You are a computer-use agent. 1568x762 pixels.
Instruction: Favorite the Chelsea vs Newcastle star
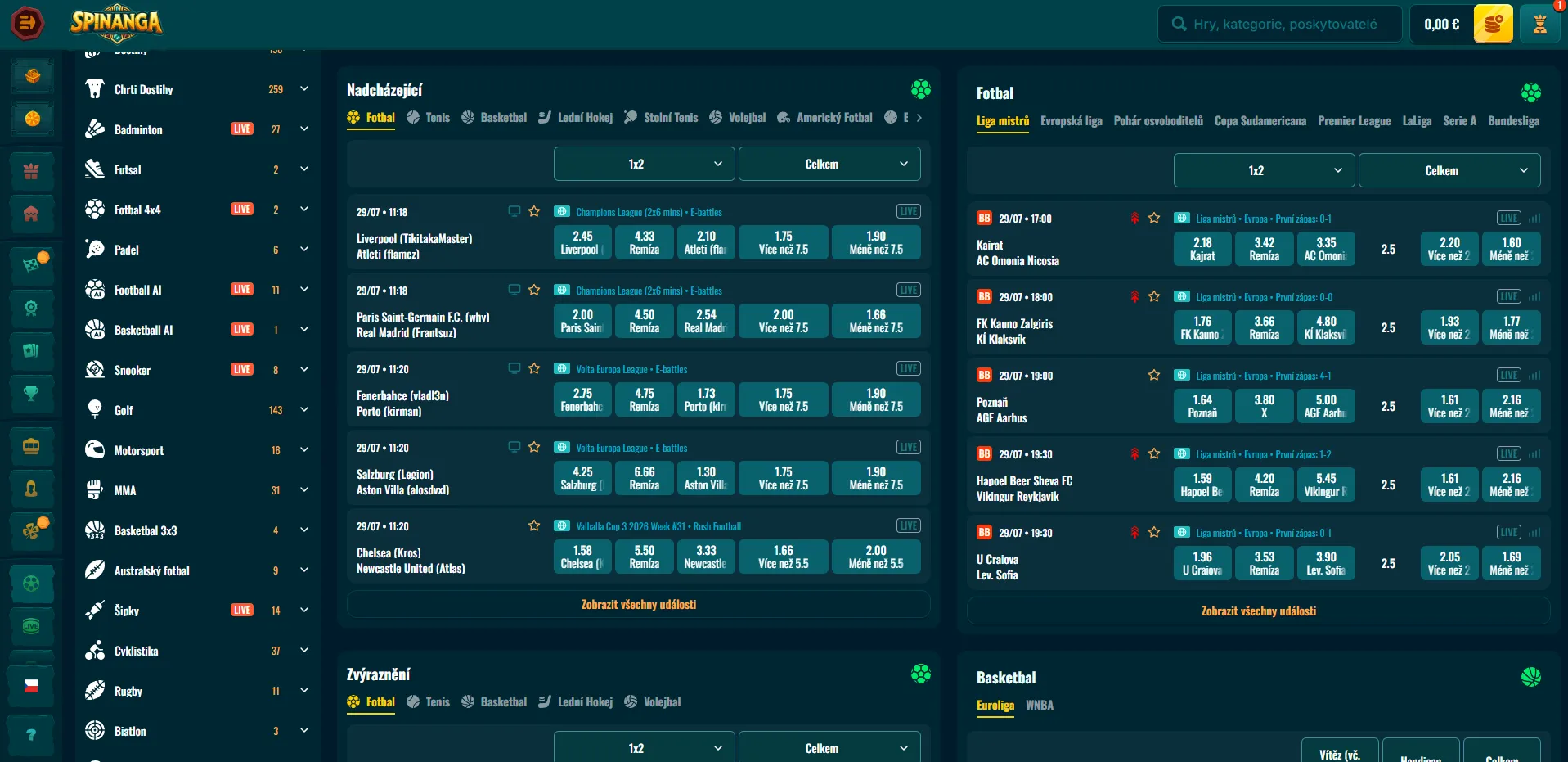pyautogui.click(x=534, y=525)
